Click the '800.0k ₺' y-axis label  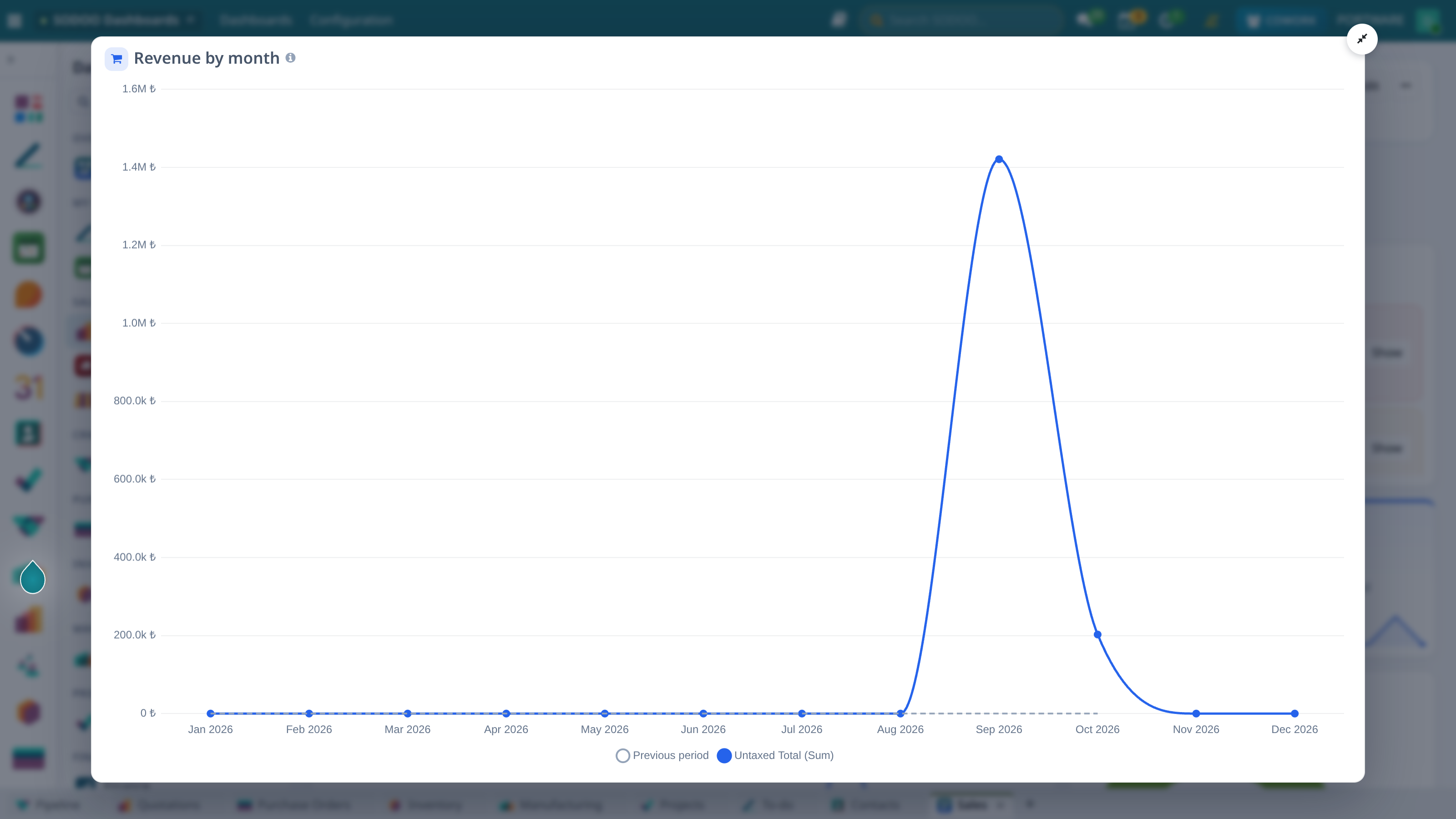click(135, 401)
